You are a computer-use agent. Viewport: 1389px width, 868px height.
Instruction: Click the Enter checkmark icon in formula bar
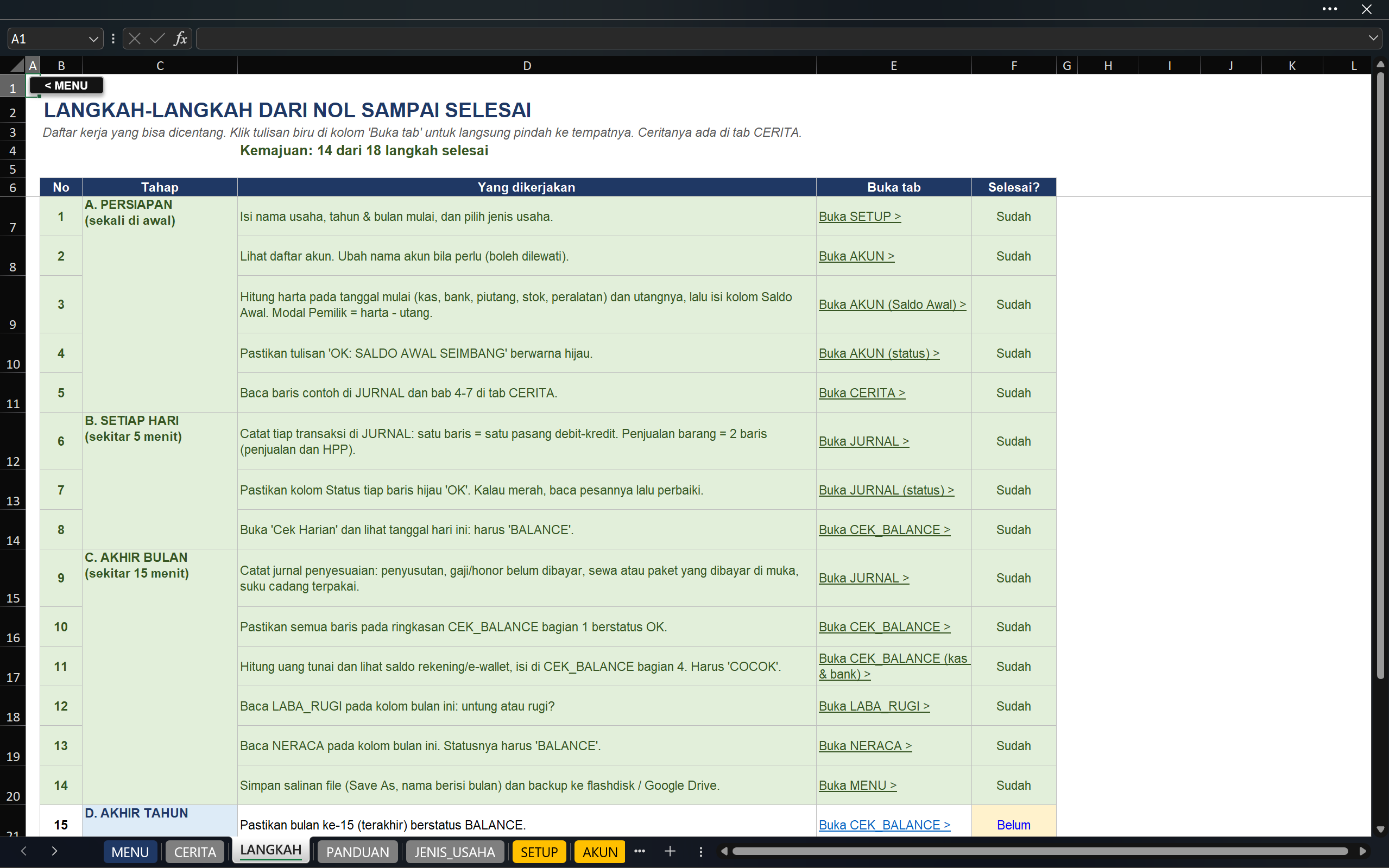pos(157,39)
